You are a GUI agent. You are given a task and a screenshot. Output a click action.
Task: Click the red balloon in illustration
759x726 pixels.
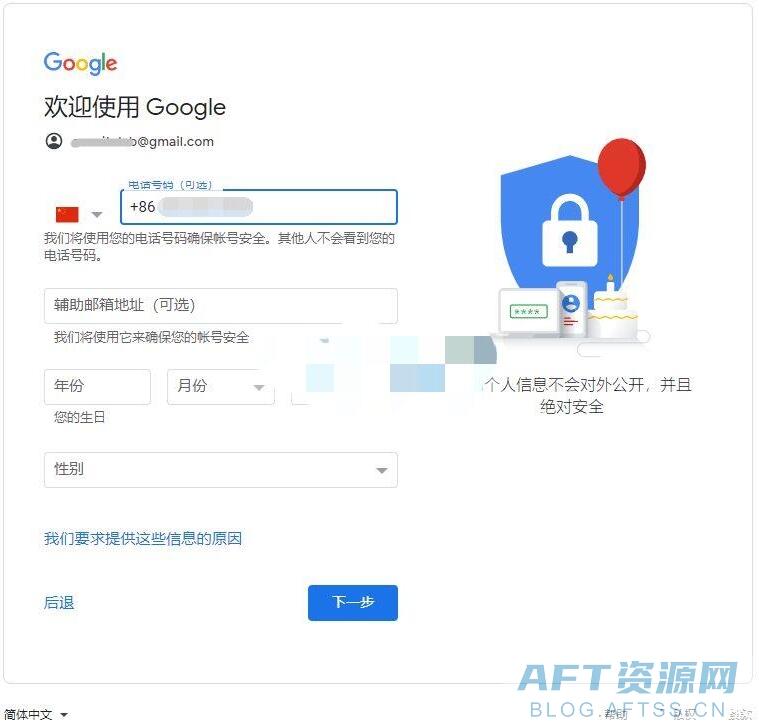[x=622, y=167]
